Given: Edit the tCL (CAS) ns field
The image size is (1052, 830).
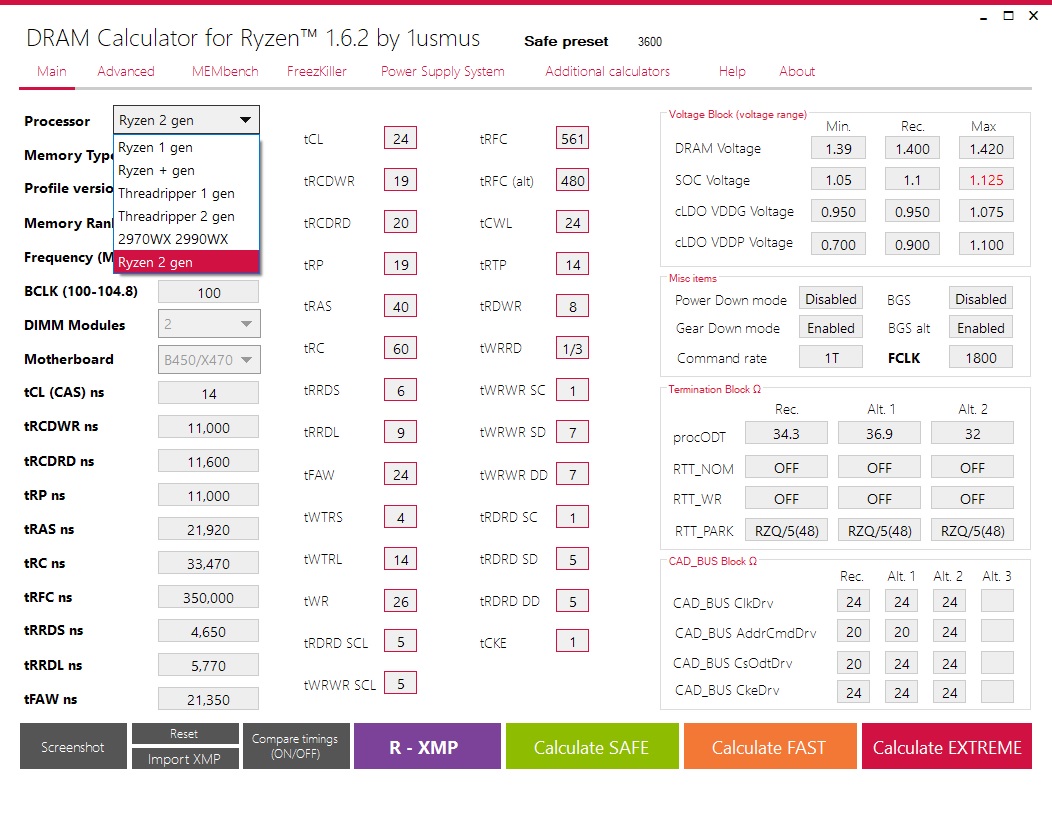Looking at the screenshot, I should (x=209, y=393).
